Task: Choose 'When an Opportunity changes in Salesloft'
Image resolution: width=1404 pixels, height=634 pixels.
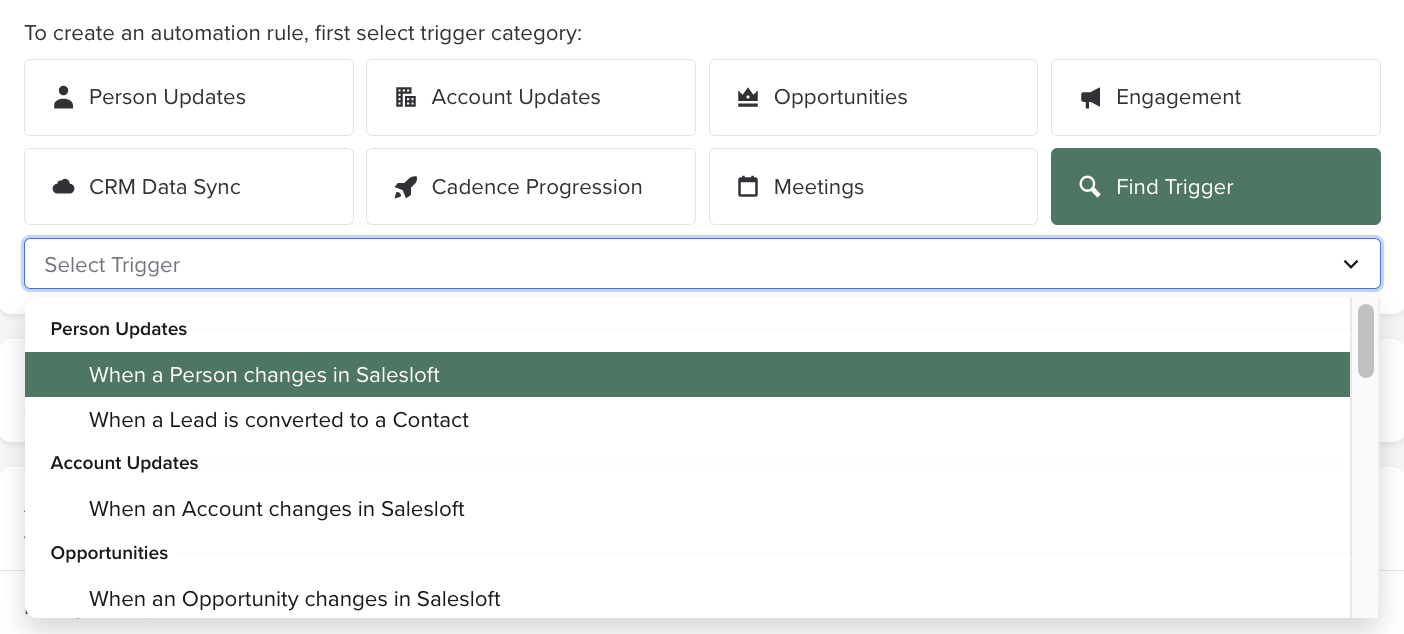Action: pyautogui.click(x=295, y=599)
